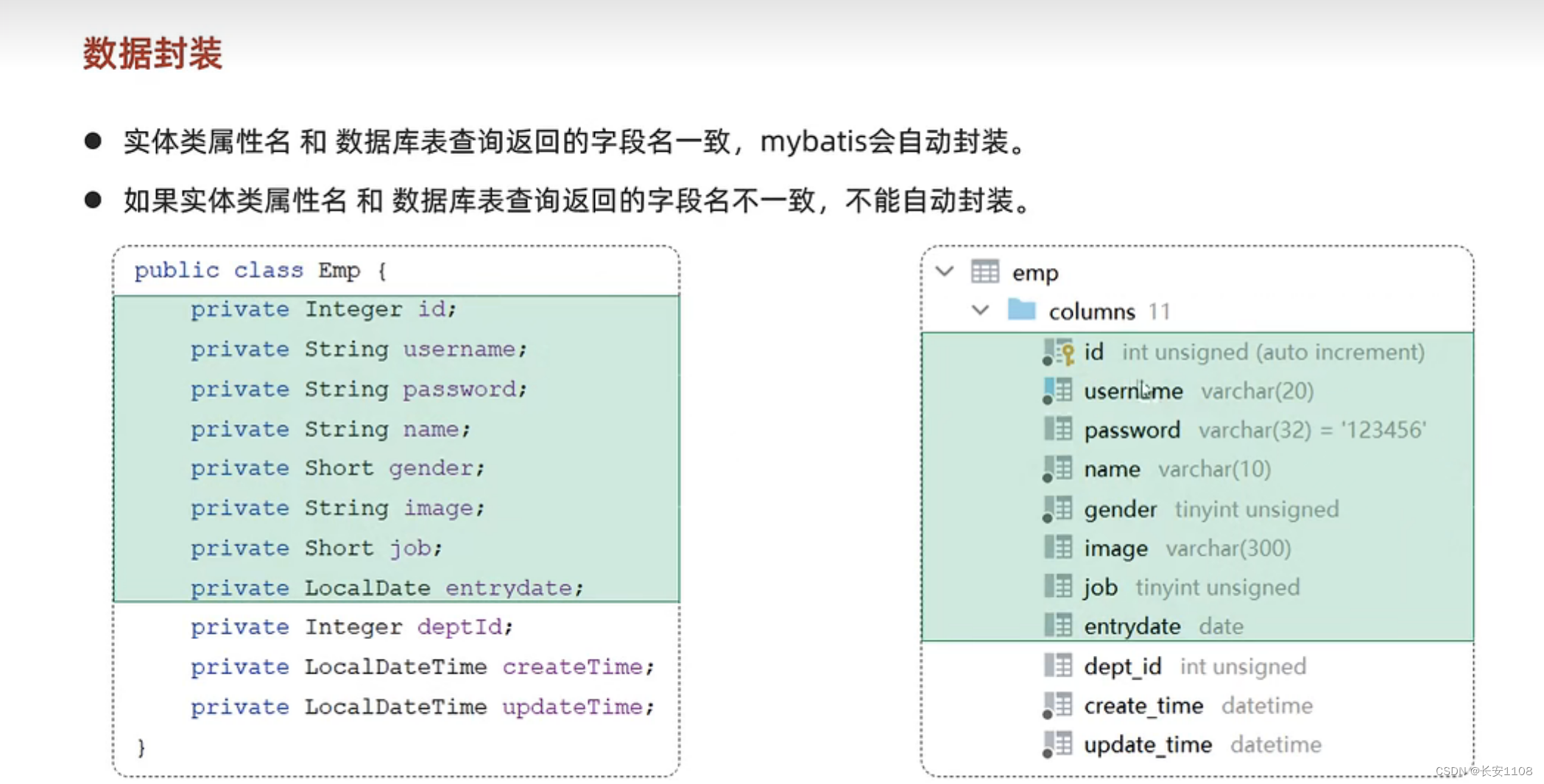The width and height of the screenshot is (1544, 784).
Task: Click gender's 'tinyint unsigned' type text
Action: click(x=1257, y=509)
